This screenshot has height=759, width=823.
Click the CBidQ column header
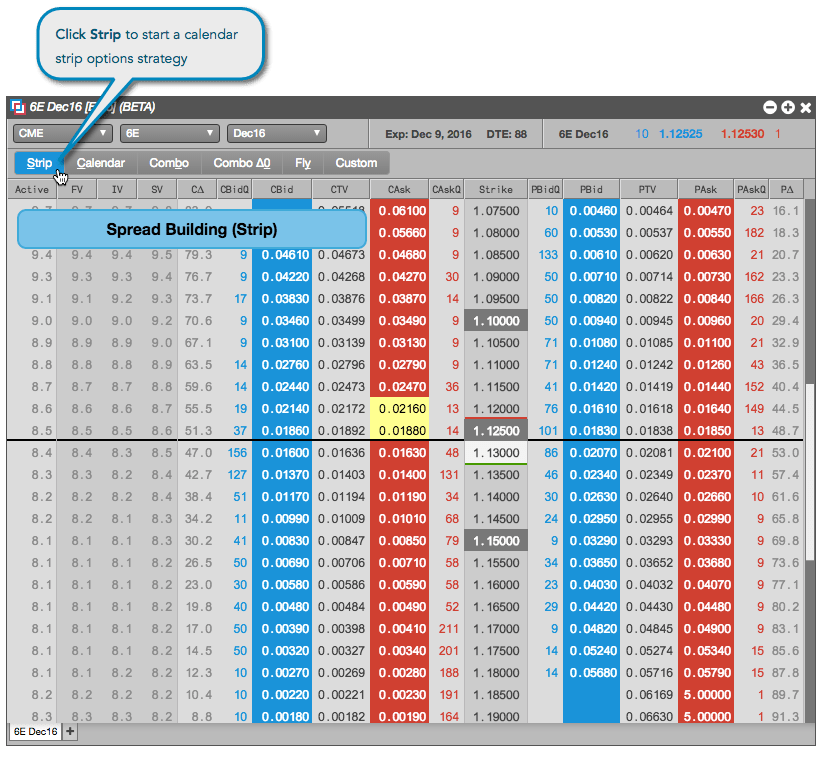pyautogui.click(x=235, y=189)
